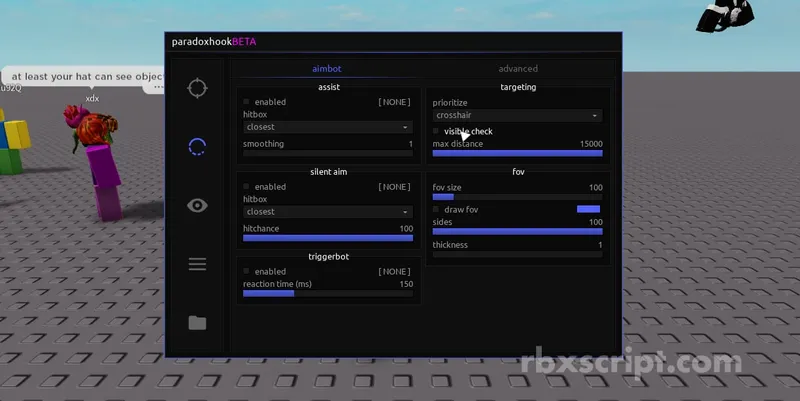Adjust the fov size slider

tap(517, 197)
